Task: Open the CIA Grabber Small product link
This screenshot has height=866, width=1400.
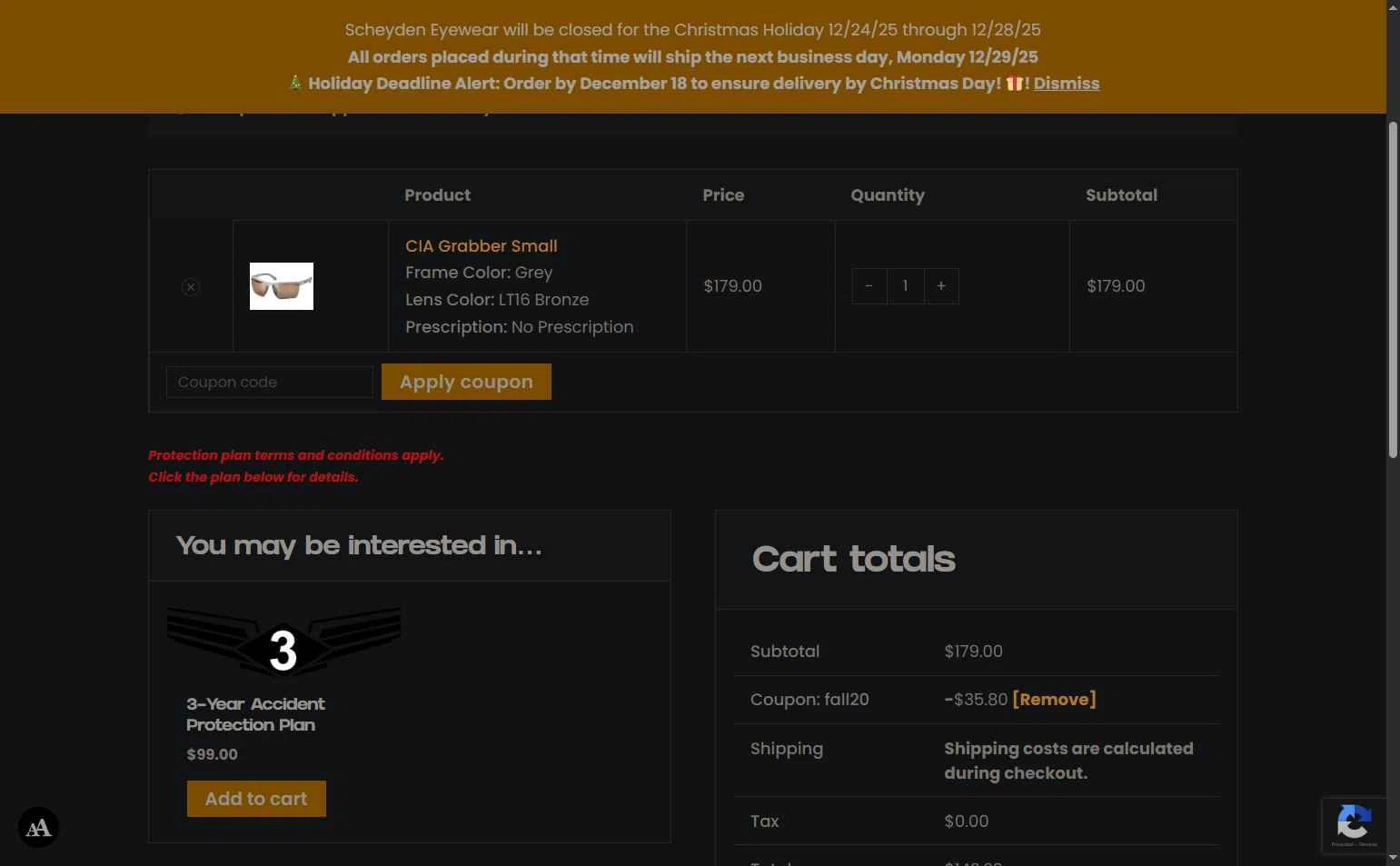Action: point(482,246)
